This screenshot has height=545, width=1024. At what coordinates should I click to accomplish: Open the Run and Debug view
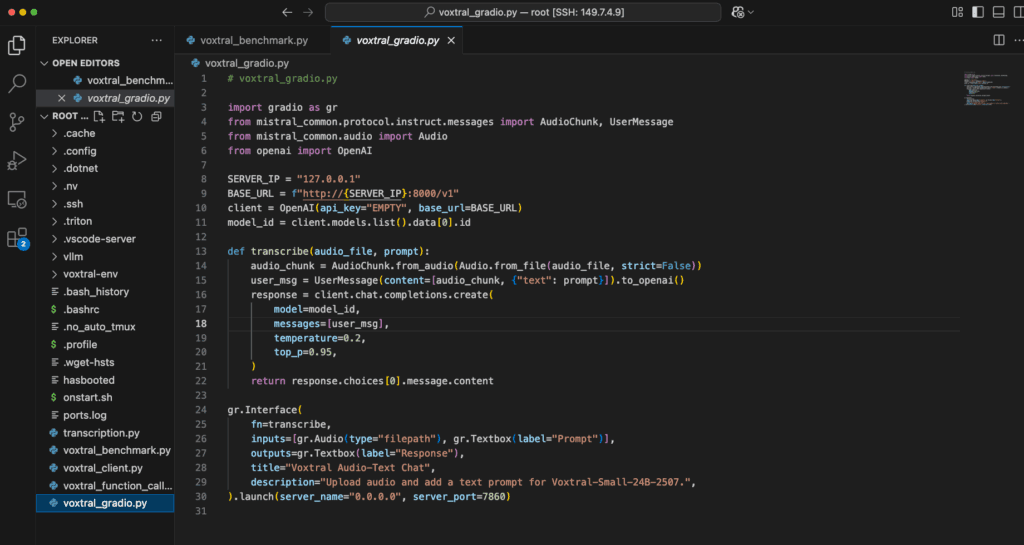[17, 161]
